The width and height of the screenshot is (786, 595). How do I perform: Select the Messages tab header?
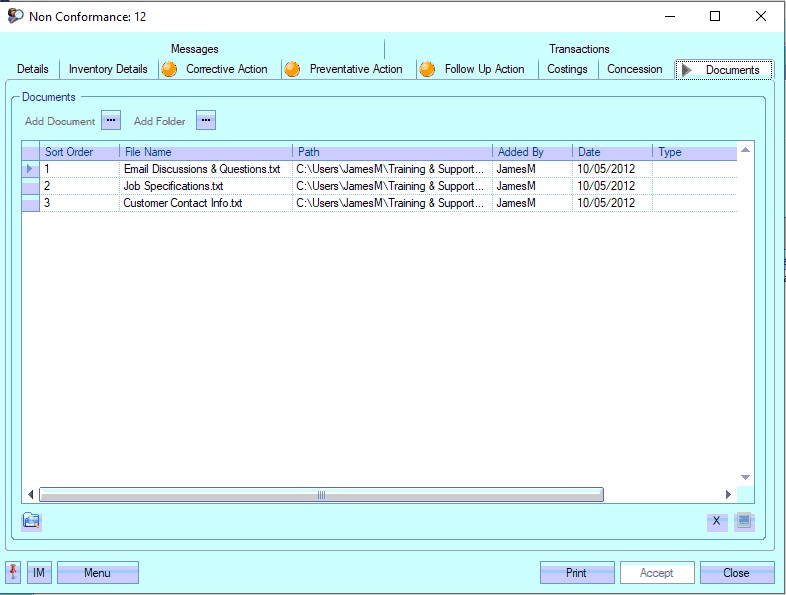point(194,49)
